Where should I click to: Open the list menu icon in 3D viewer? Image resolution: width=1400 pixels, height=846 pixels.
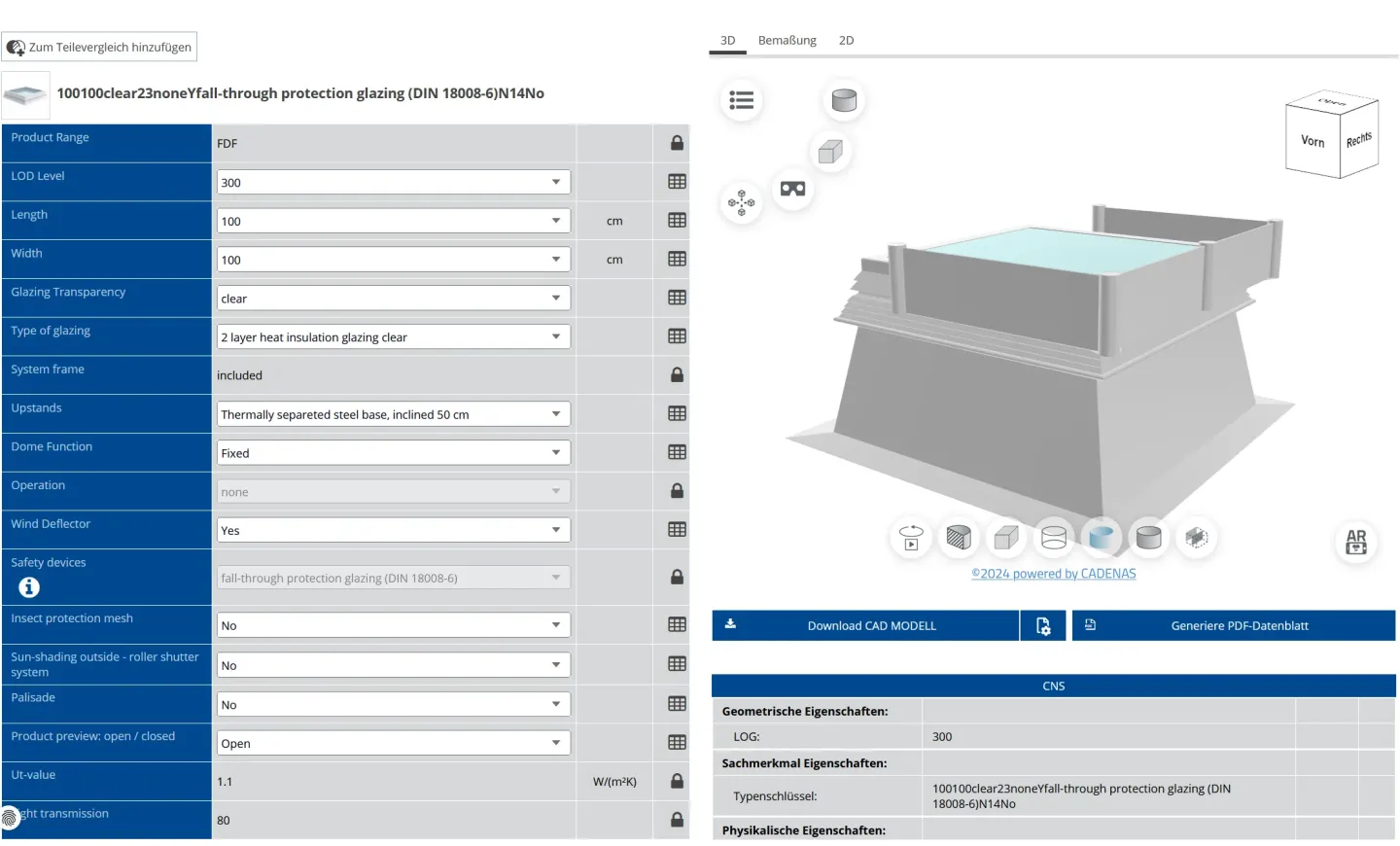742,100
